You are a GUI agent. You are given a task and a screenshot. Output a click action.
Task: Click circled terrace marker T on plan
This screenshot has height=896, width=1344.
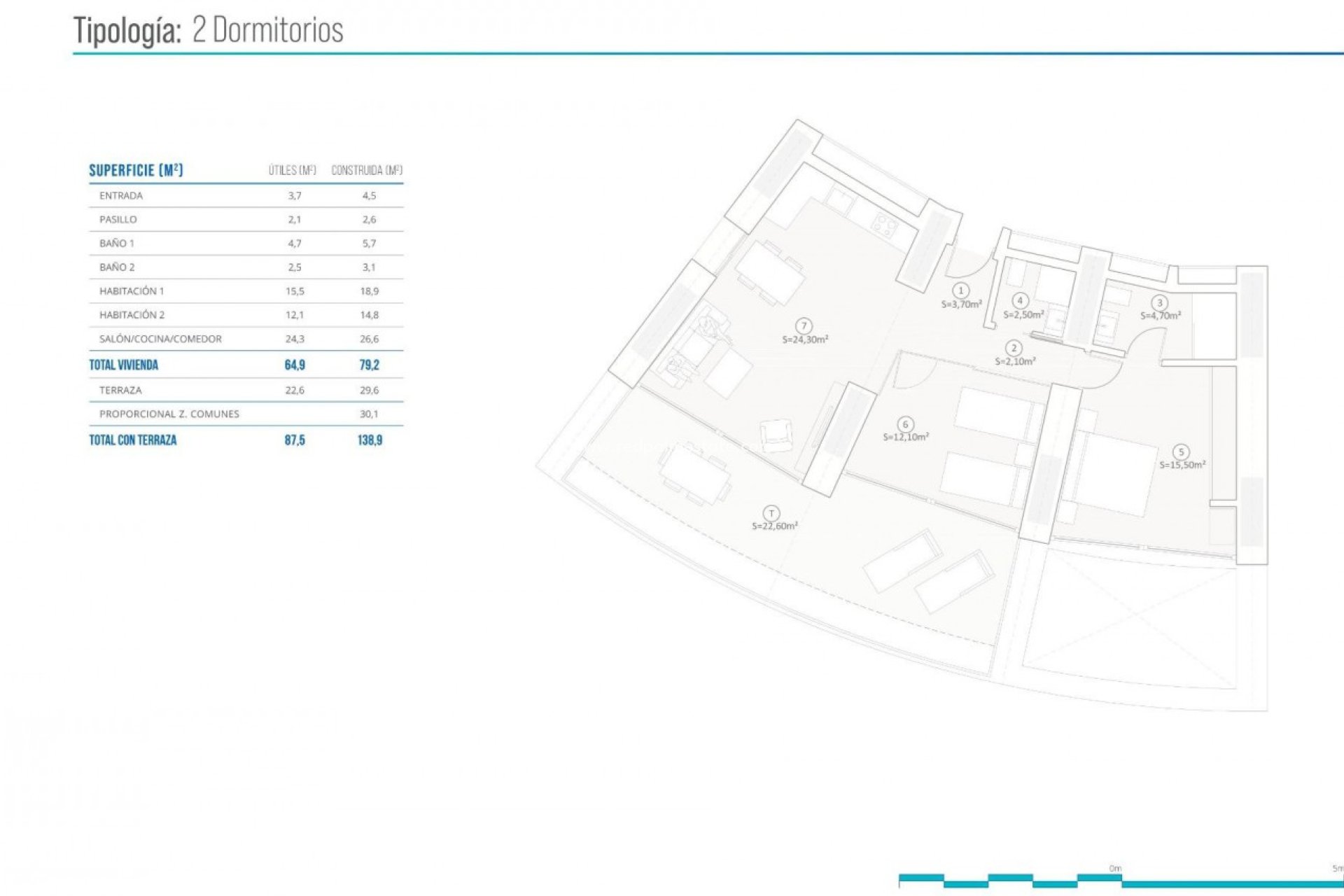coord(771,514)
